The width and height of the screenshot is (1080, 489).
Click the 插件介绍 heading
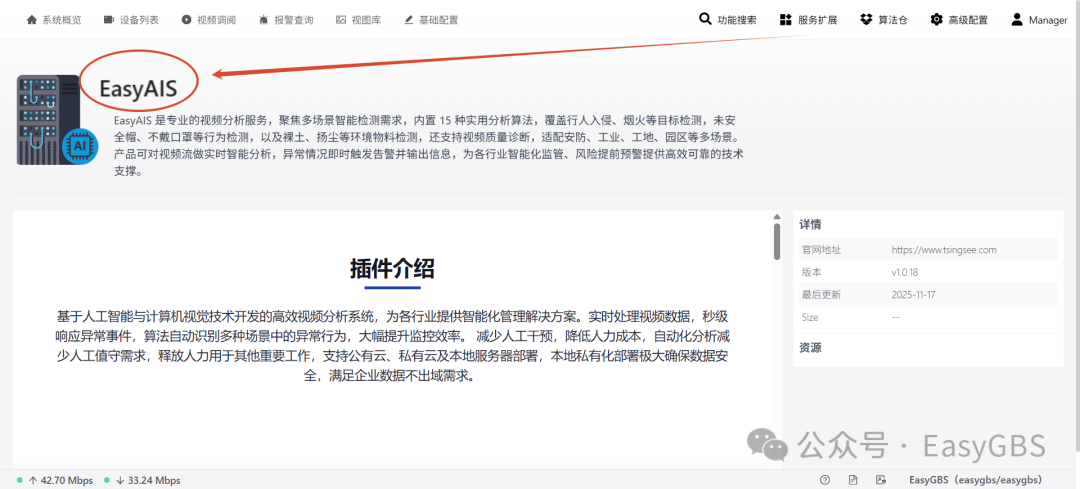pyautogui.click(x=392, y=269)
